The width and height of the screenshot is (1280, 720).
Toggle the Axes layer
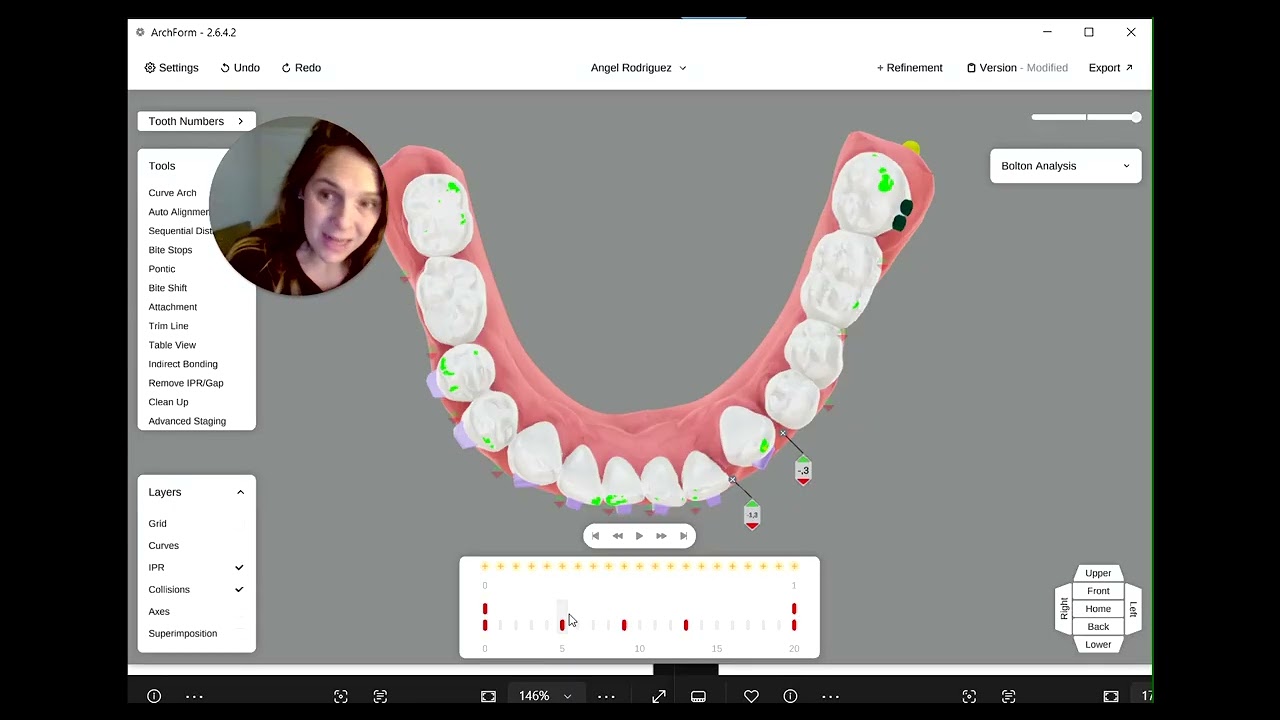tap(196, 612)
